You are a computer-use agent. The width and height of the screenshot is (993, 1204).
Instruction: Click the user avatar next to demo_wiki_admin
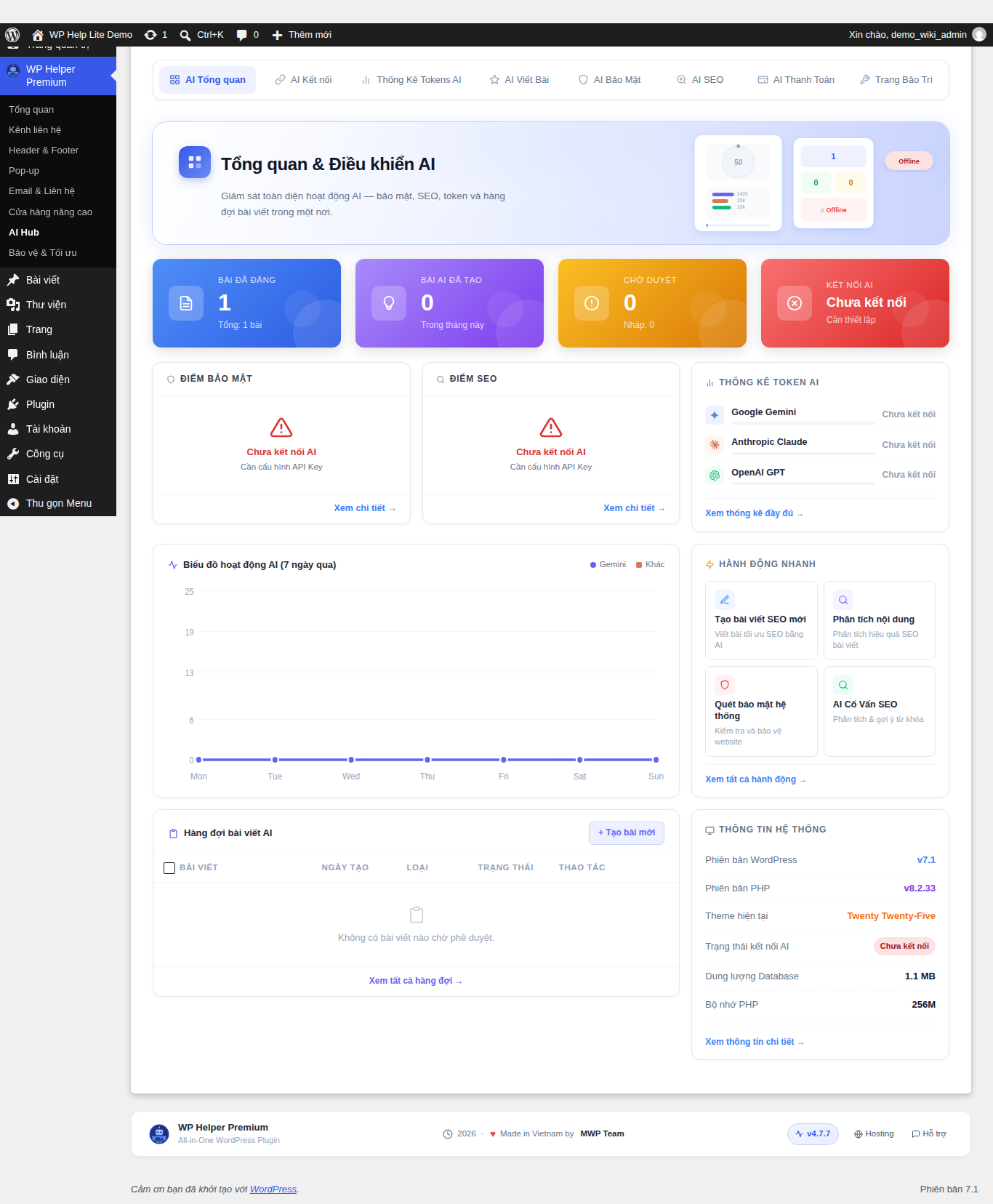click(979, 34)
